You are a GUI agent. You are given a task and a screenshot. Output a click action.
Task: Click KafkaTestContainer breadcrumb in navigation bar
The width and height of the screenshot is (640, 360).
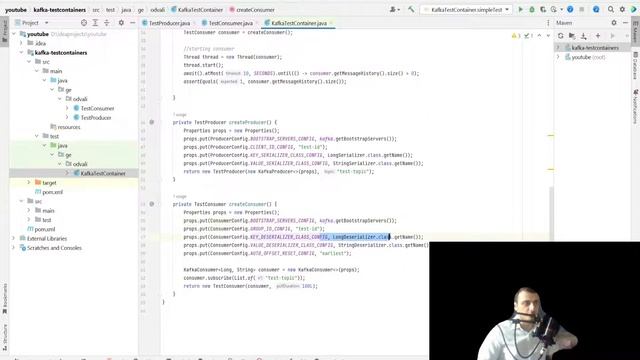197,9
